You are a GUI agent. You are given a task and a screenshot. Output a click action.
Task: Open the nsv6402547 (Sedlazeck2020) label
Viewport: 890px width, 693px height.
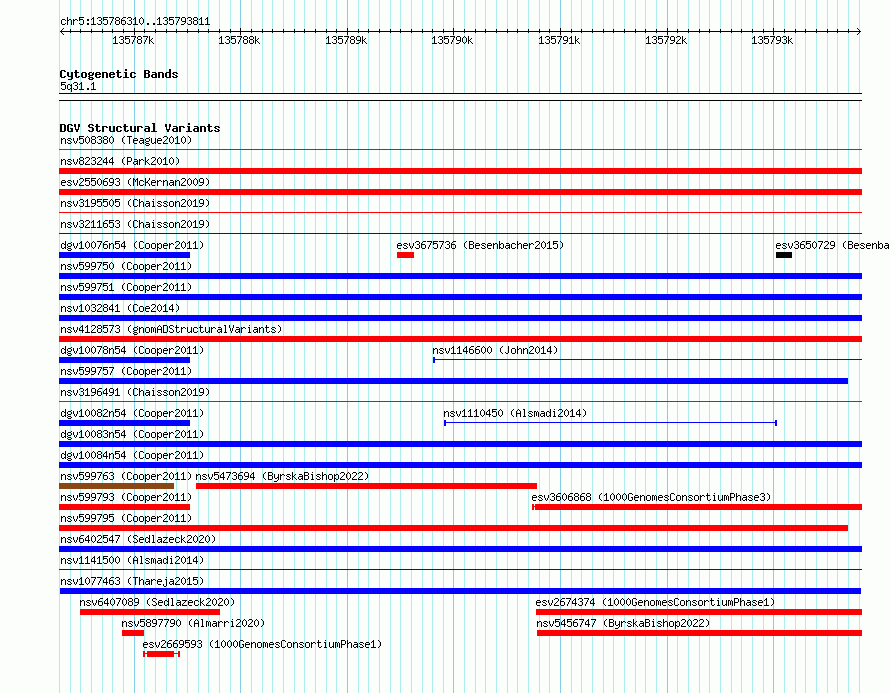pos(138,539)
